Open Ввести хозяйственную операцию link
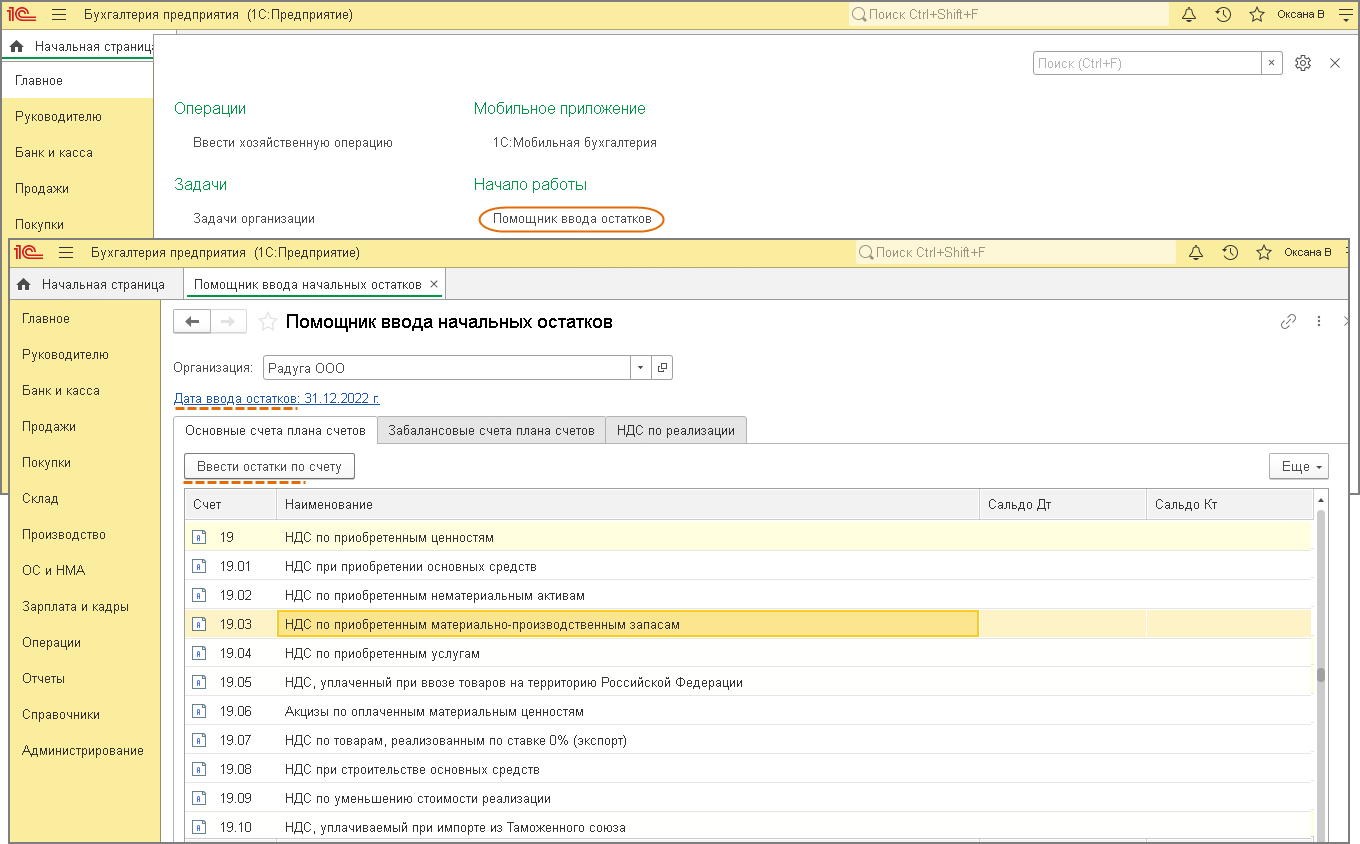 pyautogui.click(x=293, y=143)
